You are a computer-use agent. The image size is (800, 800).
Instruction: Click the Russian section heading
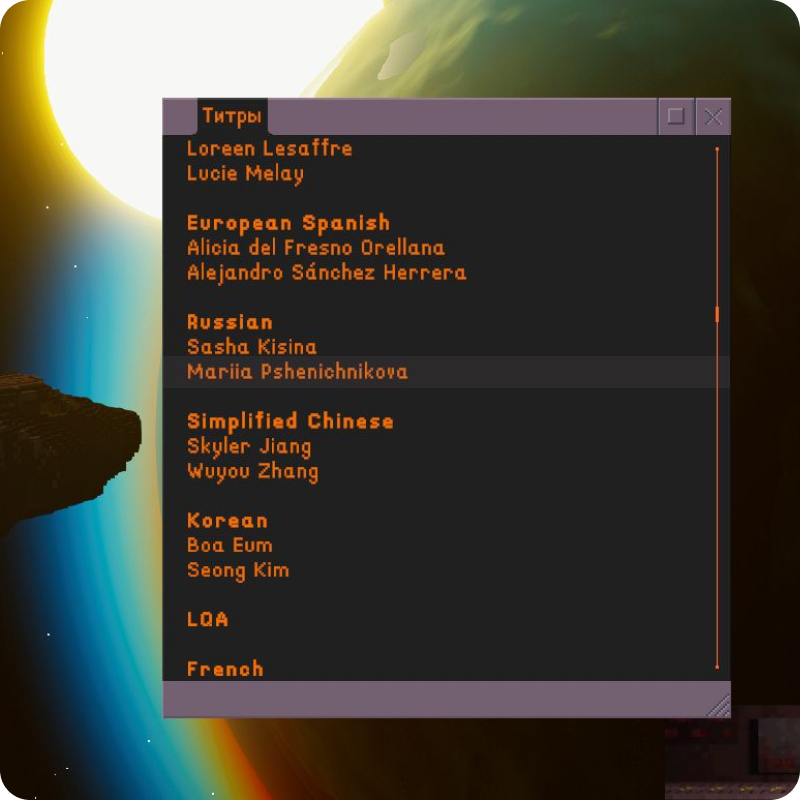coord(230,322)
